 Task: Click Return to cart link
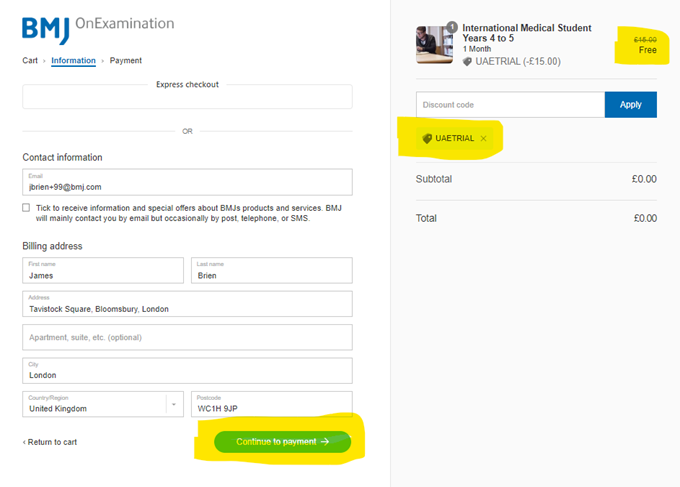click(50, 442)
